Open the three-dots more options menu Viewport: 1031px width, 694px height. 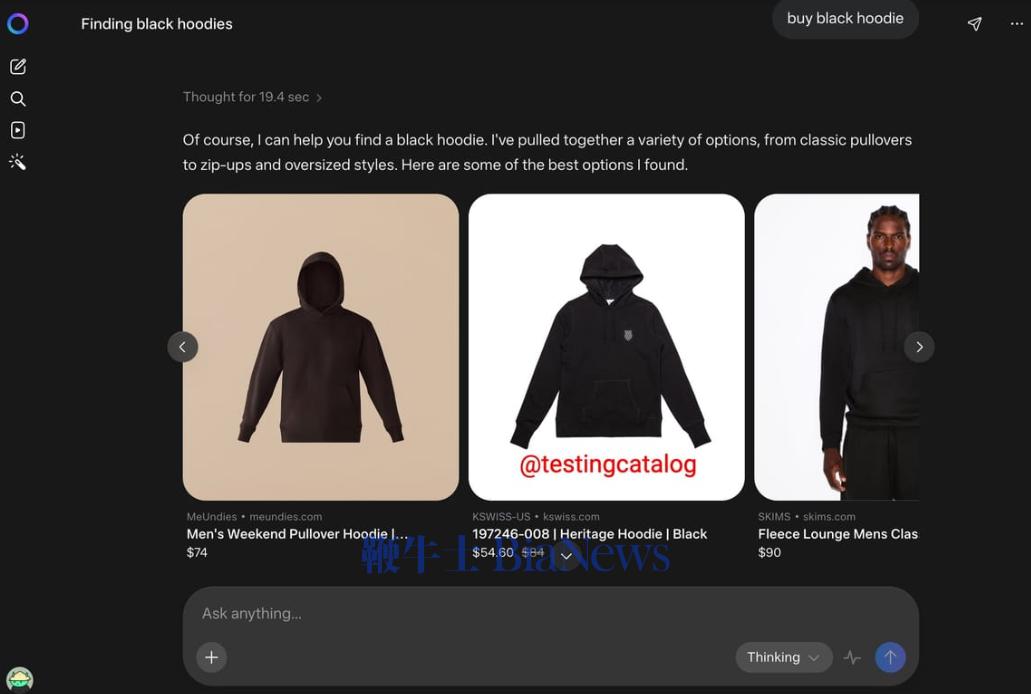pyautogui.click(x=1017, y=24)
